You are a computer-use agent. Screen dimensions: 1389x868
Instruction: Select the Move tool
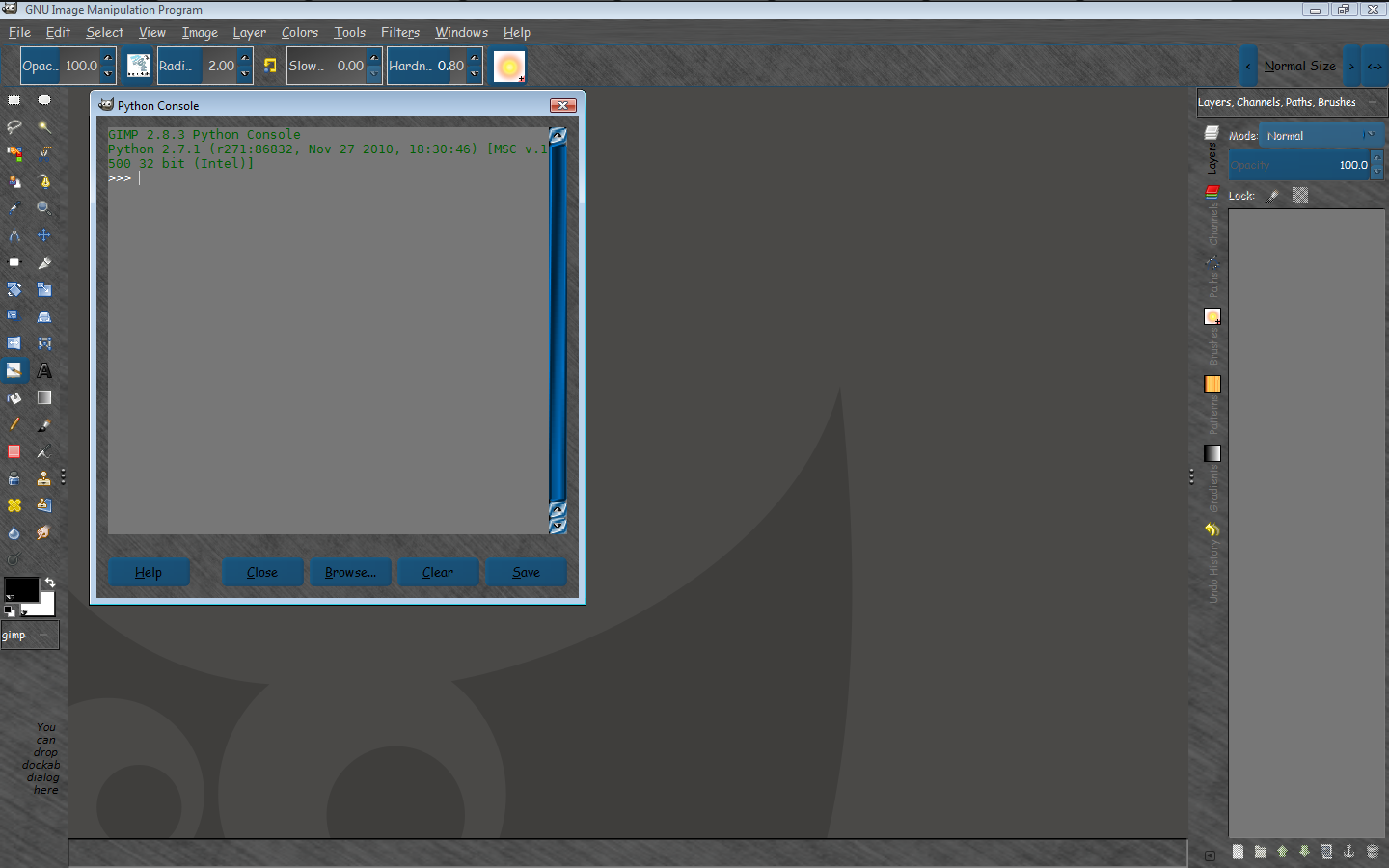pos(43,234)
